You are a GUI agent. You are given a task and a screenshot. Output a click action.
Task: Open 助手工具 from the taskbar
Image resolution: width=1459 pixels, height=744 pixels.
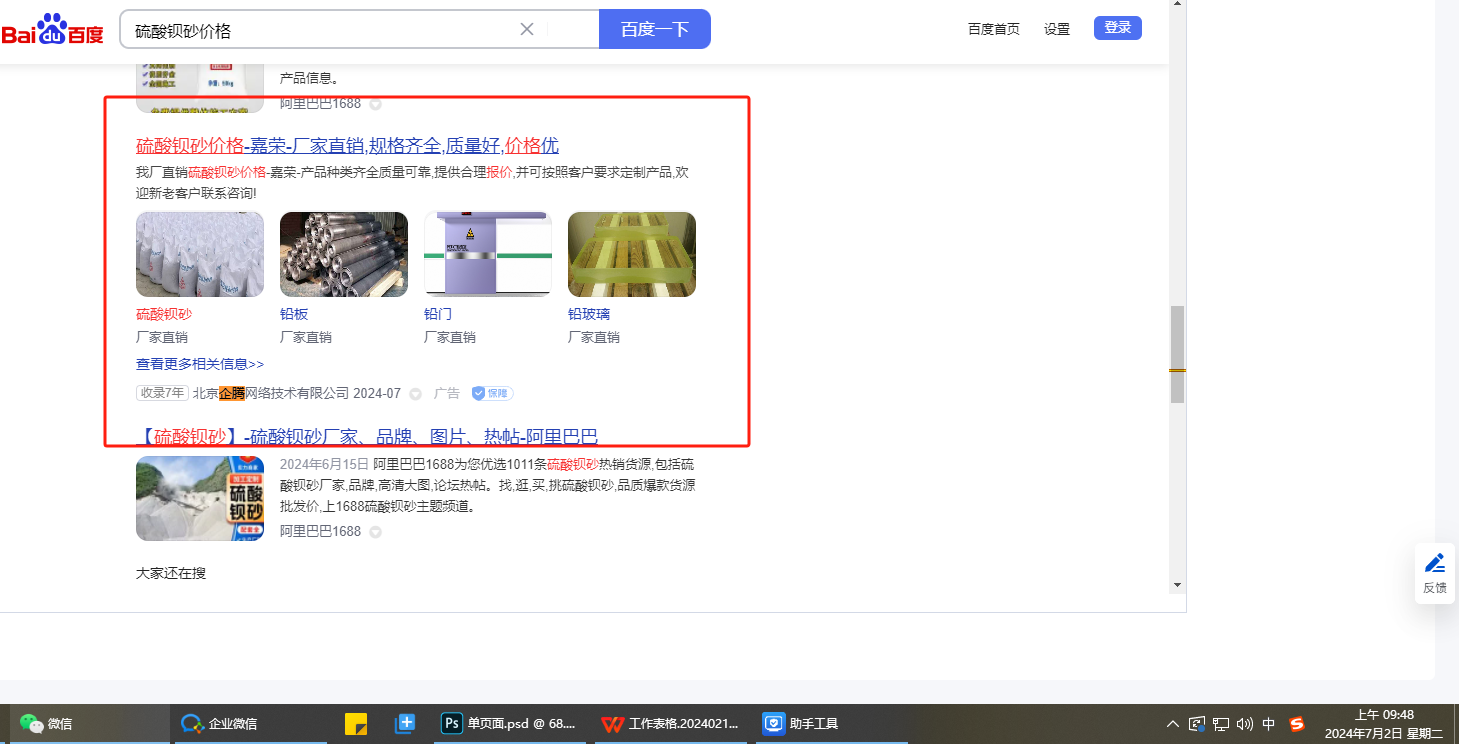(x=831, y=724)
